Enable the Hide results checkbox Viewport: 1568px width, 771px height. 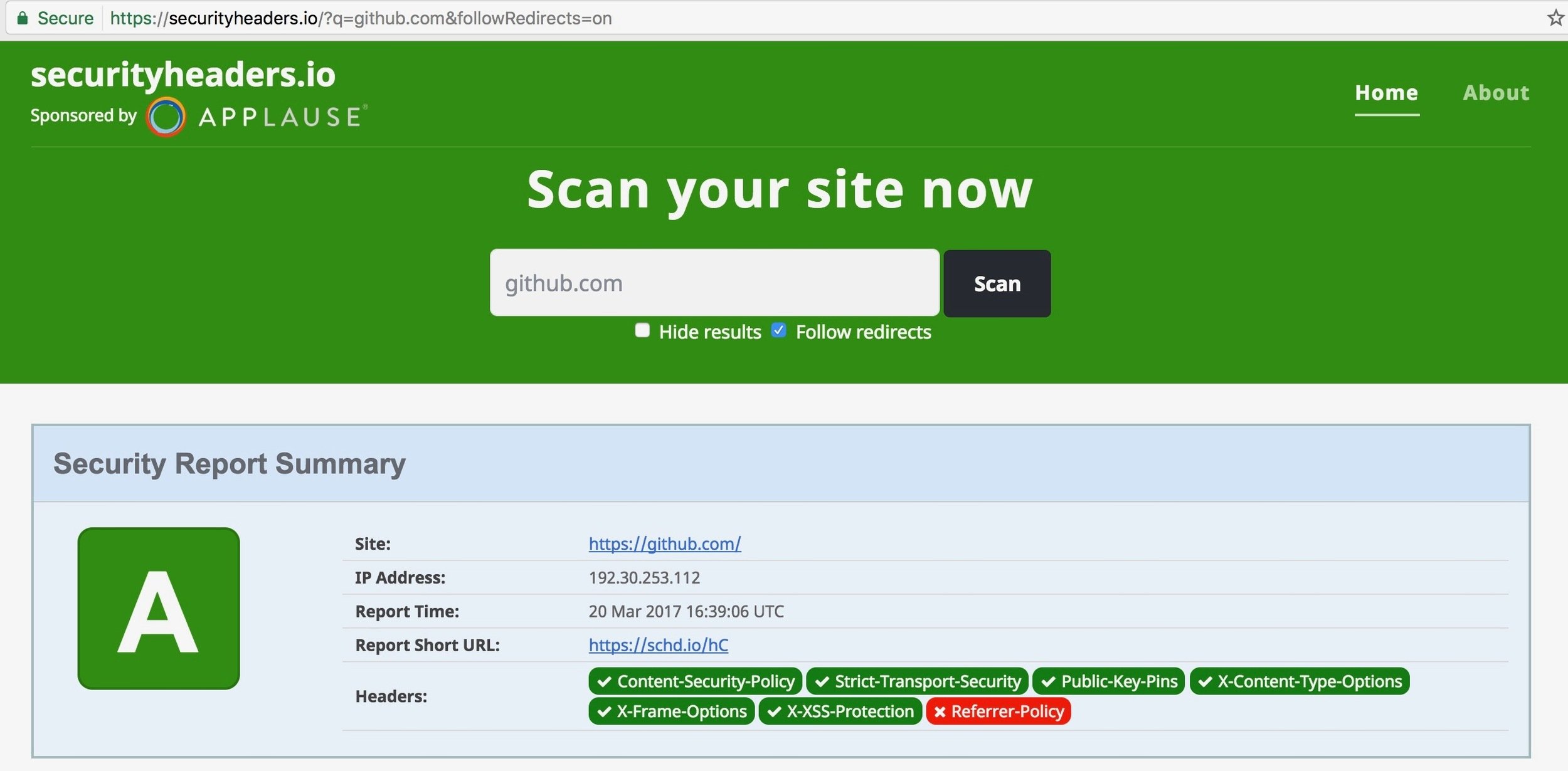coord(642,330)
